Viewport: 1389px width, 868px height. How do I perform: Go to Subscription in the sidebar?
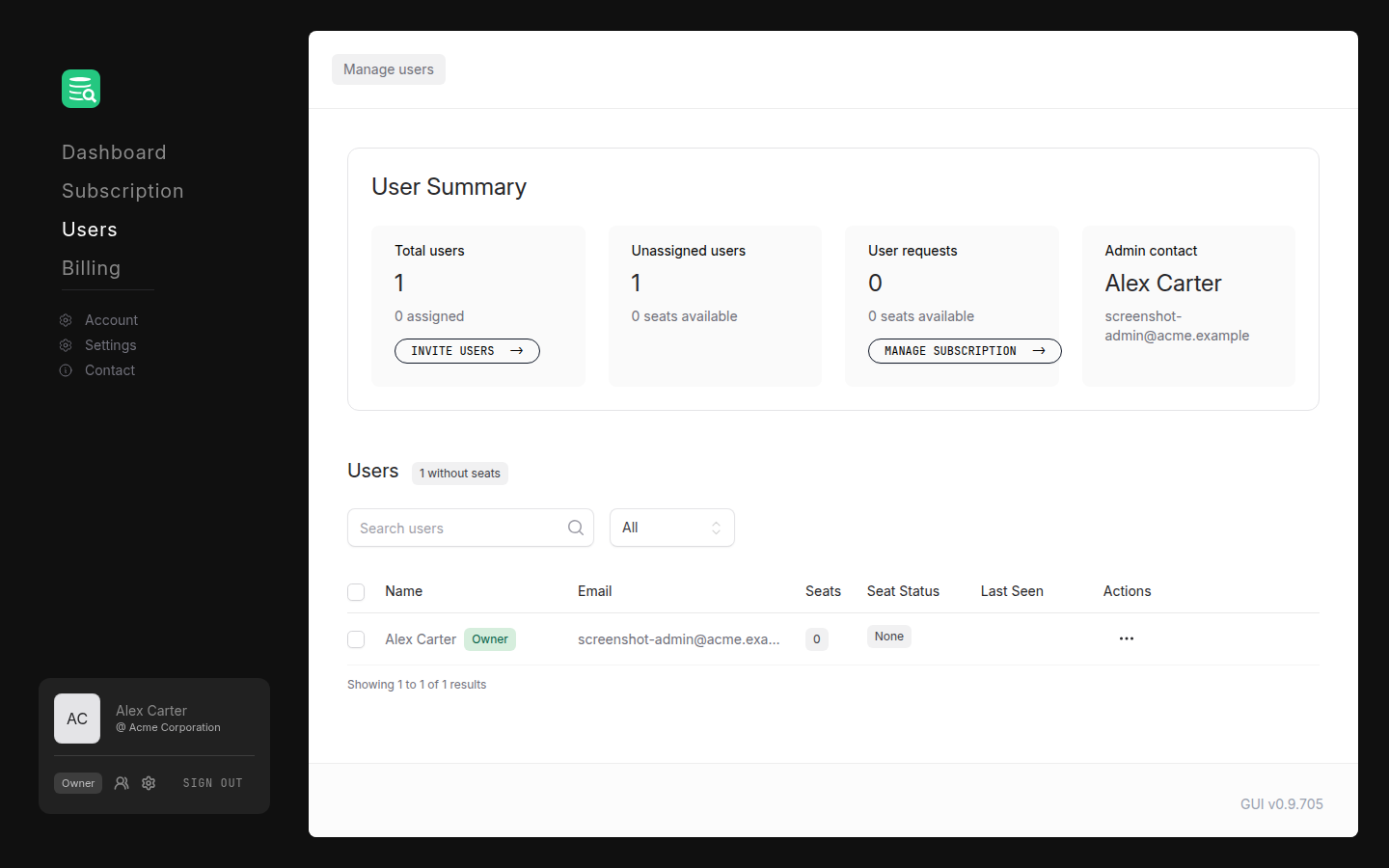123,191
